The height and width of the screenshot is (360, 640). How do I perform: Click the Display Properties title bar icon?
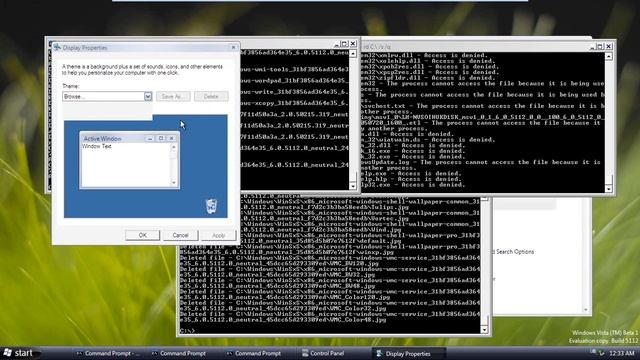coord(58,47)
